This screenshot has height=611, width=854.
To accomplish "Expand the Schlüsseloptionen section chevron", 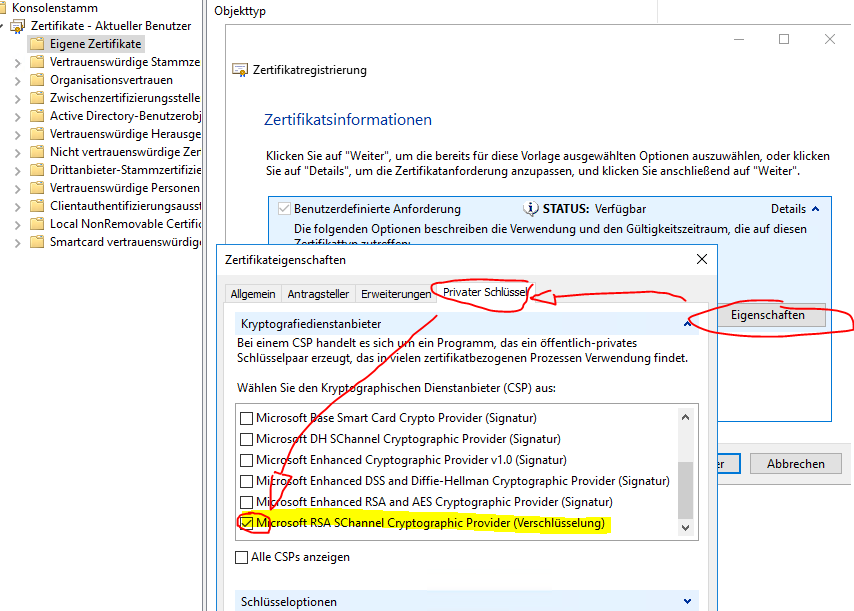I will point(687,601).
